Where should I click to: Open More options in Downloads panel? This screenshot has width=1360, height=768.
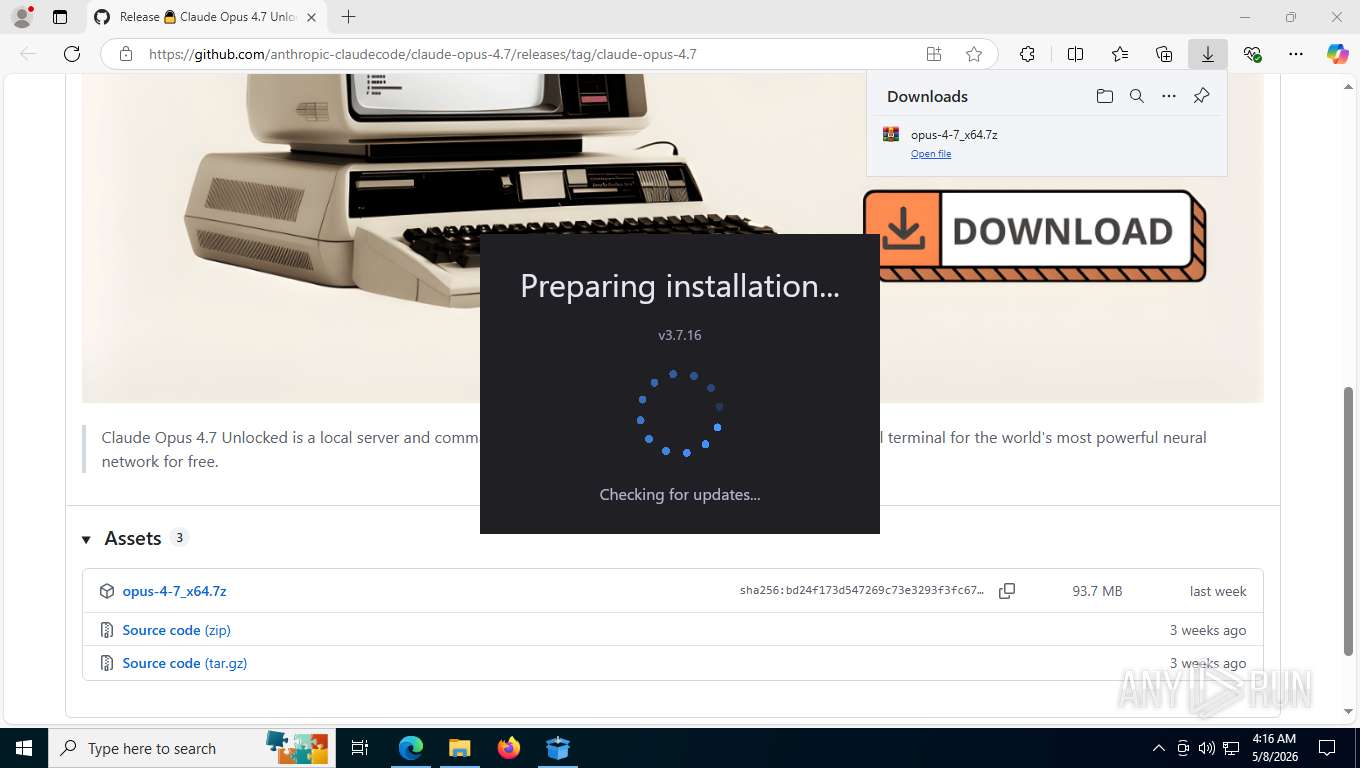tap(1168, 96)
